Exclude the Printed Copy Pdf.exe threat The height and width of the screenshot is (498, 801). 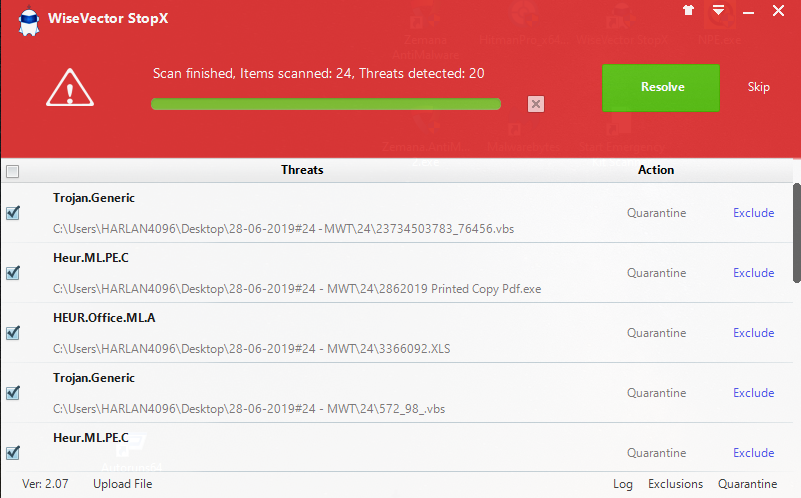point(753,273)
